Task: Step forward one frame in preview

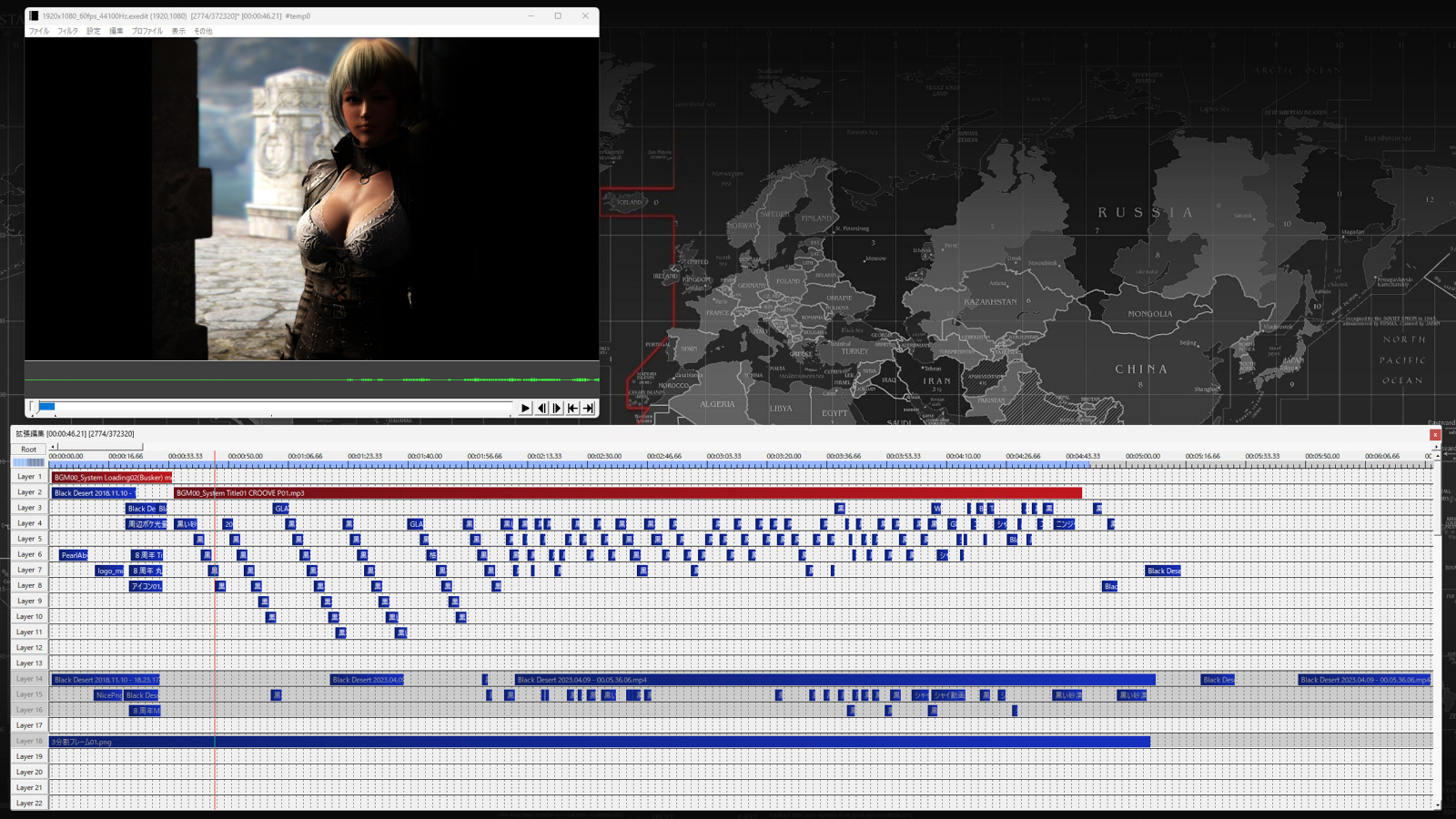Action: [x=557, y=408]
